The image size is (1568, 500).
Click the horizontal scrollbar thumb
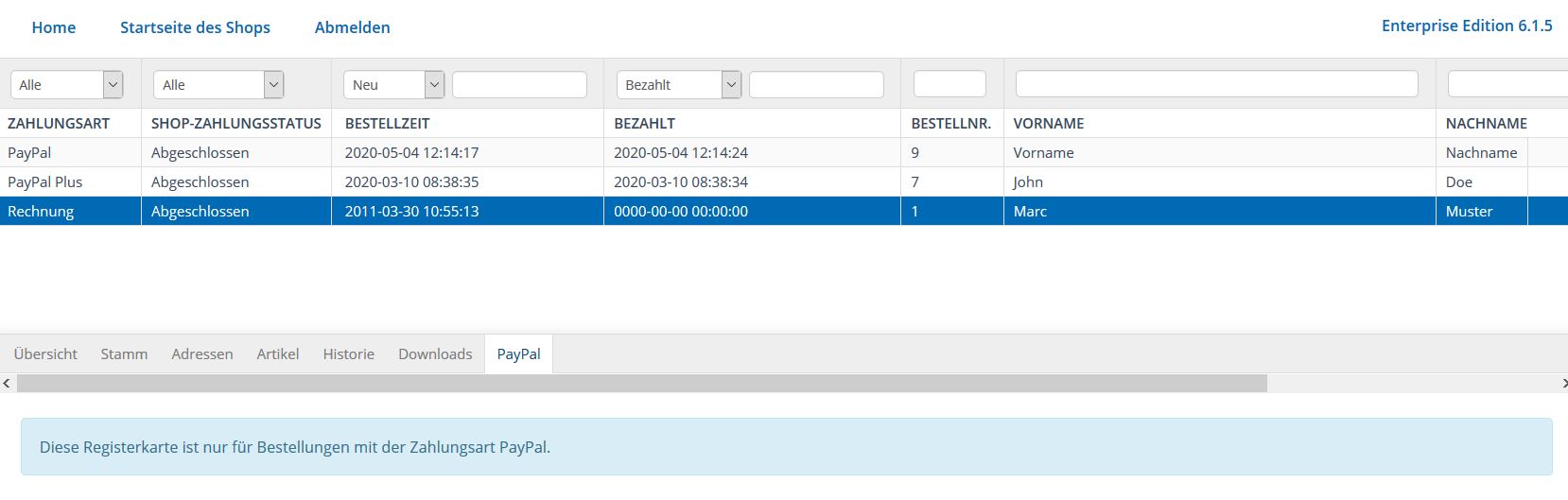[641, 383]
